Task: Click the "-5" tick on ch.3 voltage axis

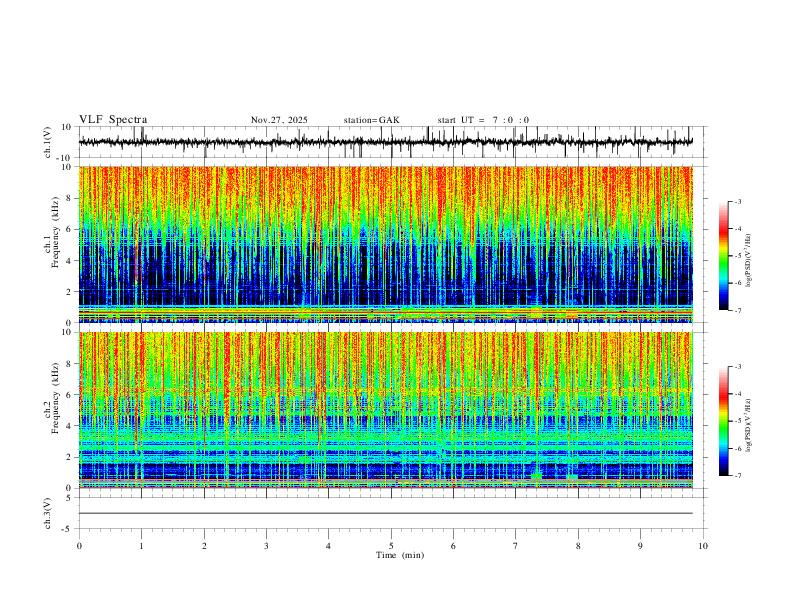Action: 68,529
